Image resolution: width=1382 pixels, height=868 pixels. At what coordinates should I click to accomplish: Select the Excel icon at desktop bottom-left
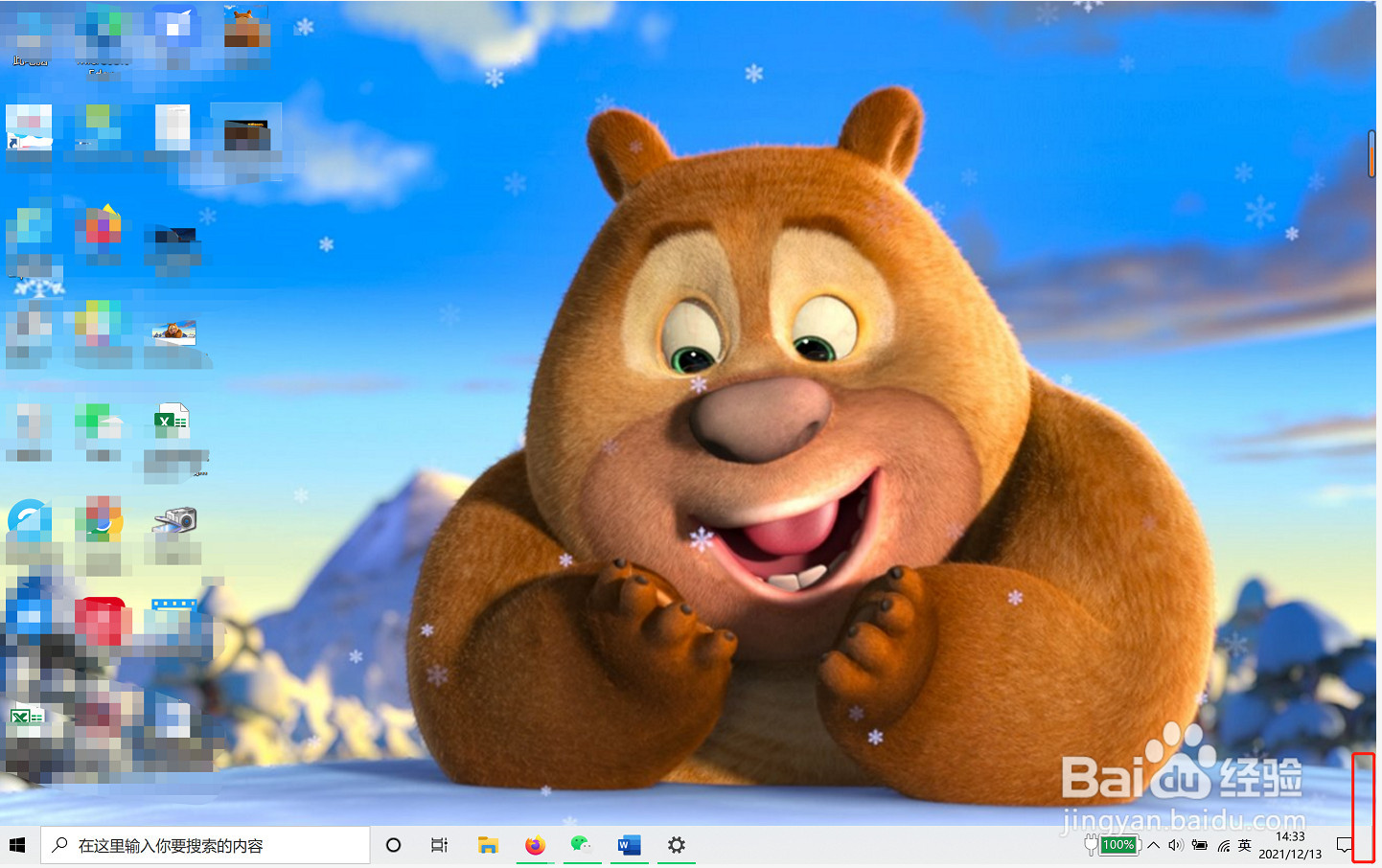click(x=27, y=718)
